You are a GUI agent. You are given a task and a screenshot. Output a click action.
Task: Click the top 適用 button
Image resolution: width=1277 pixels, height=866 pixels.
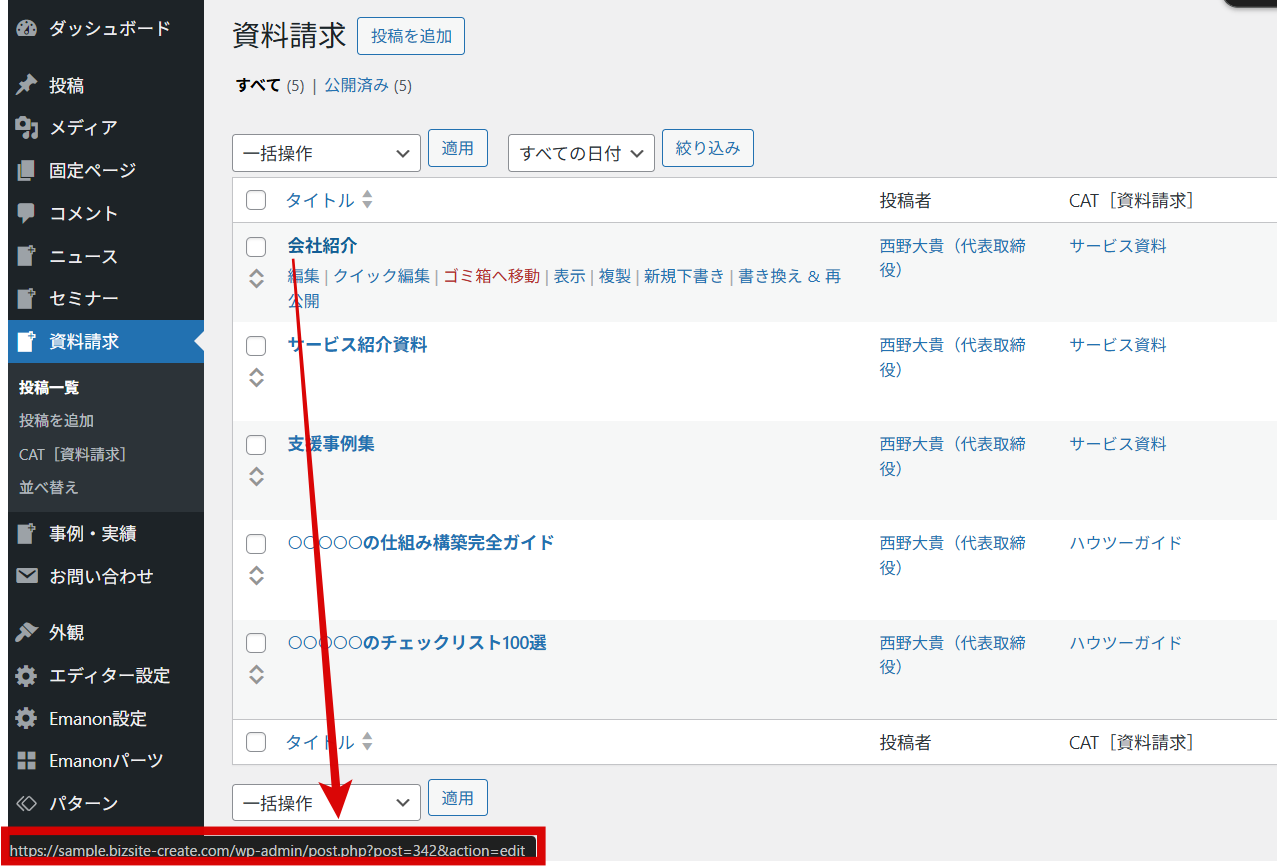(x=458, y=148)
